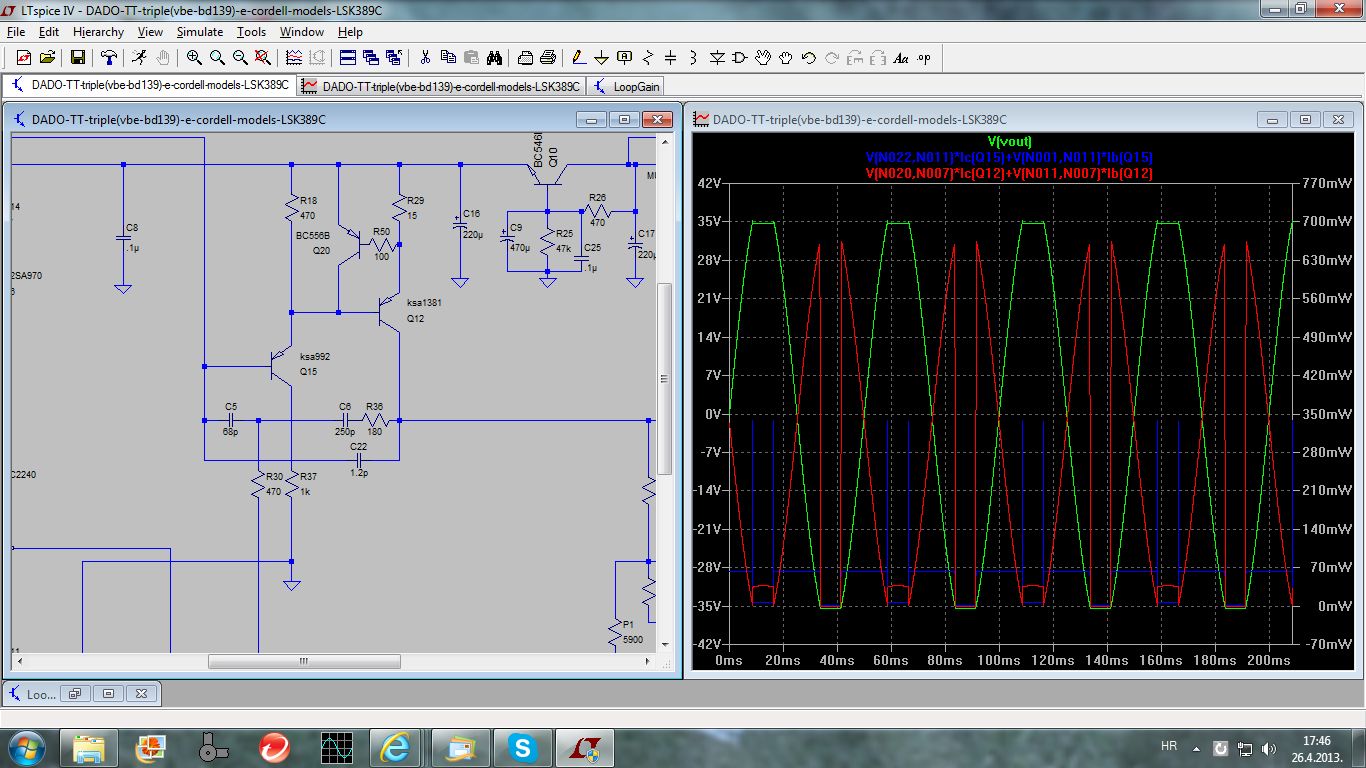Click the 42V left axis label
This screenshot has width=1366, height=768.
coord(708,183)
